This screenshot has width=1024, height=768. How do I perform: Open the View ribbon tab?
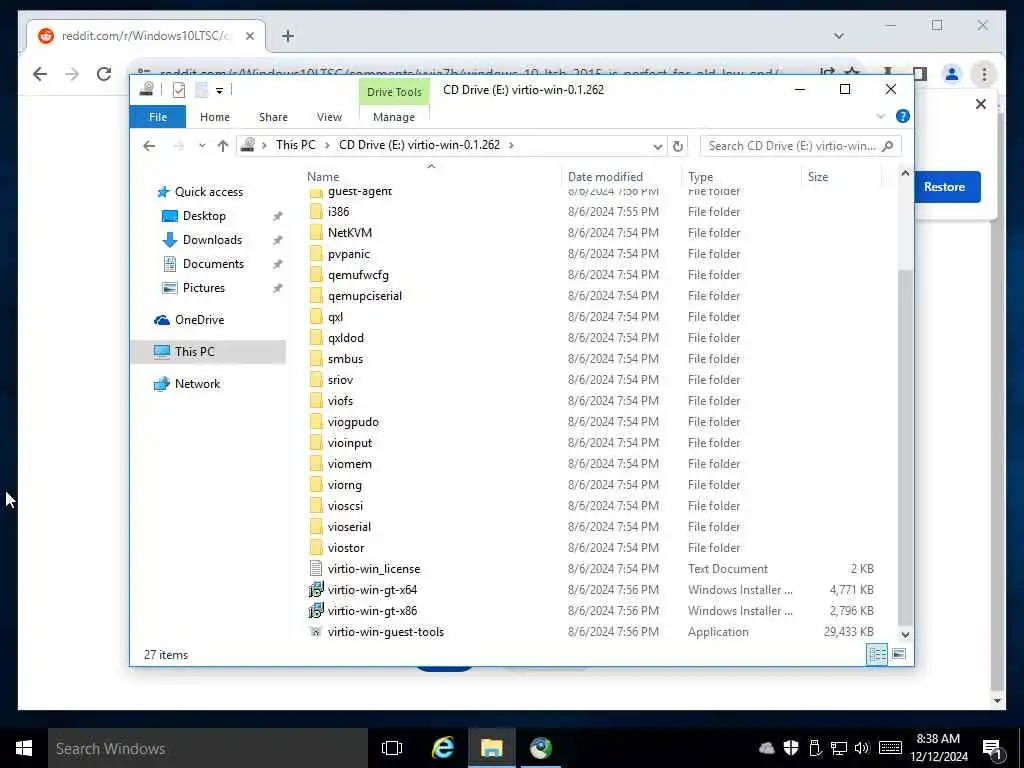pyautogui.click(x=329, y=117)
